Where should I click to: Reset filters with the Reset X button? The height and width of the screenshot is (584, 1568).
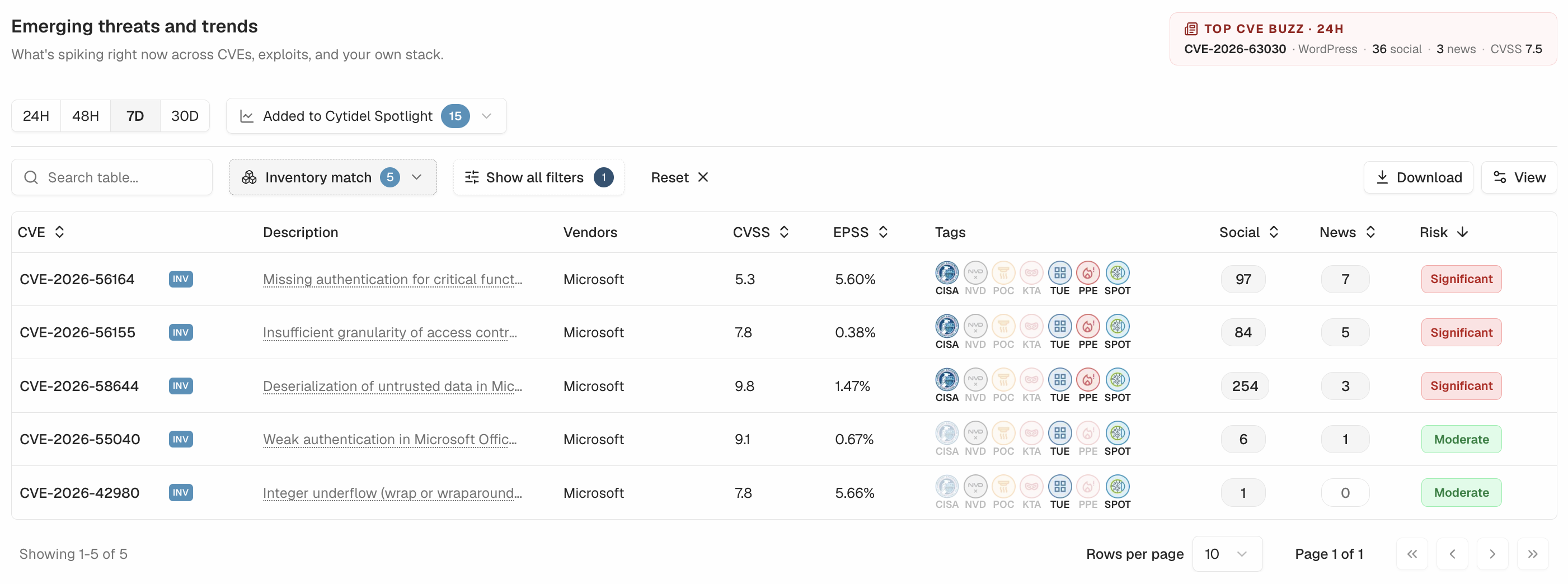pyautogui.click(x=679, y=178)
